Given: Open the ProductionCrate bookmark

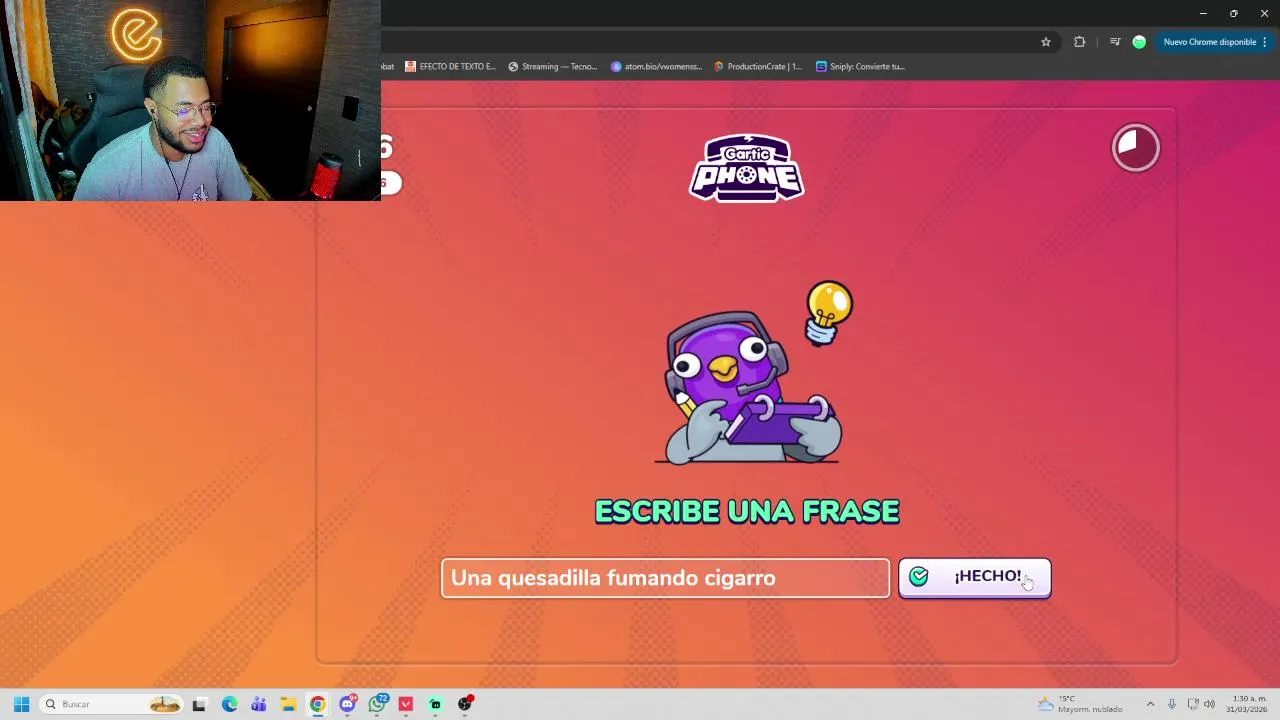Looking at the screenshot, I should 758,66.
